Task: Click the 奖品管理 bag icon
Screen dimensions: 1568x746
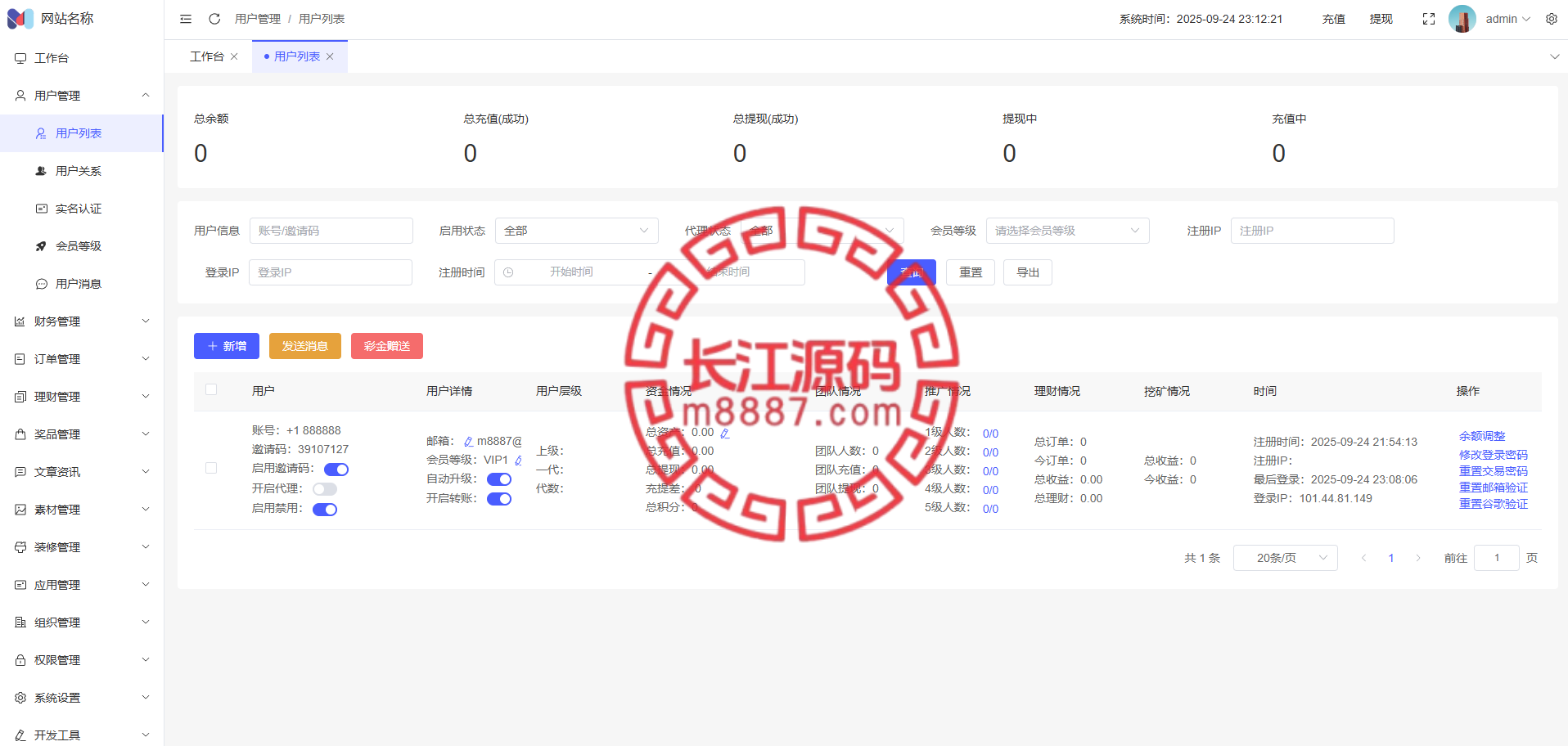Action: [20, 434]
